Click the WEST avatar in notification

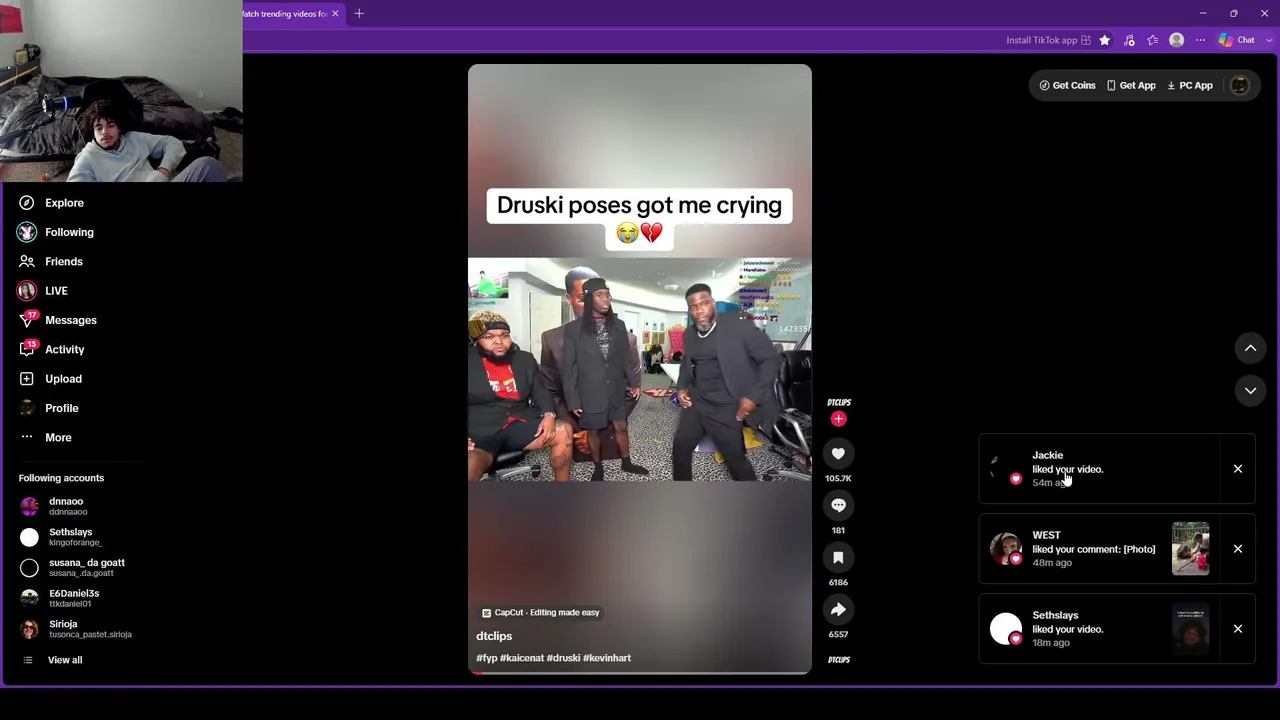(1006, 549)
